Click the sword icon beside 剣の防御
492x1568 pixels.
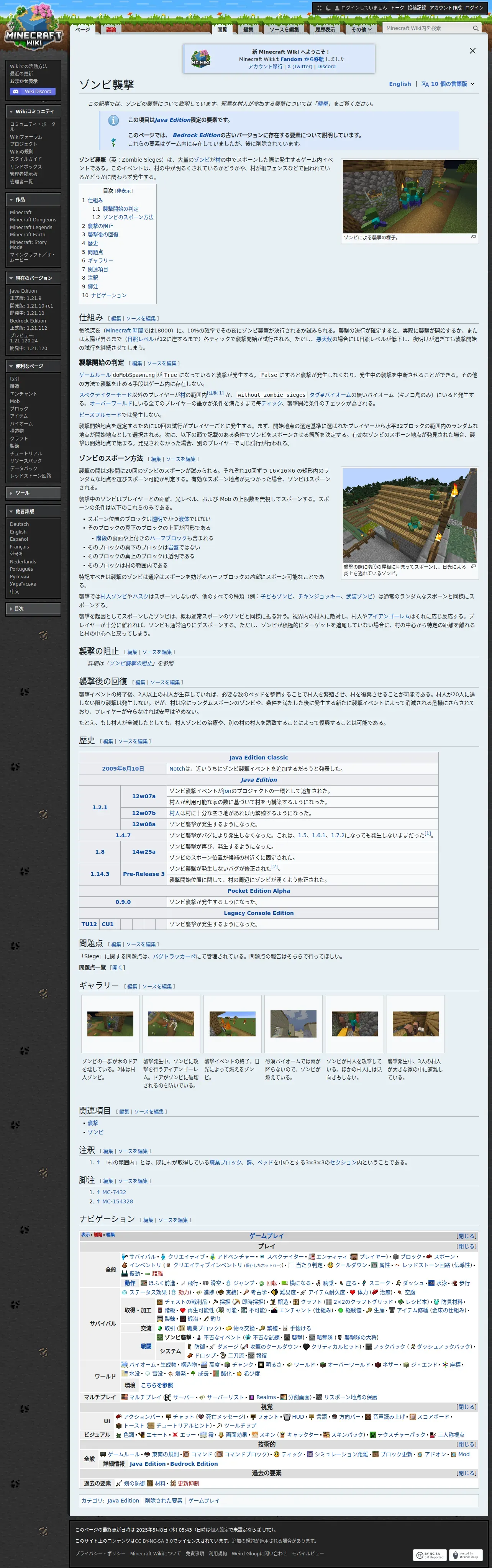[x=119, y=1483]
